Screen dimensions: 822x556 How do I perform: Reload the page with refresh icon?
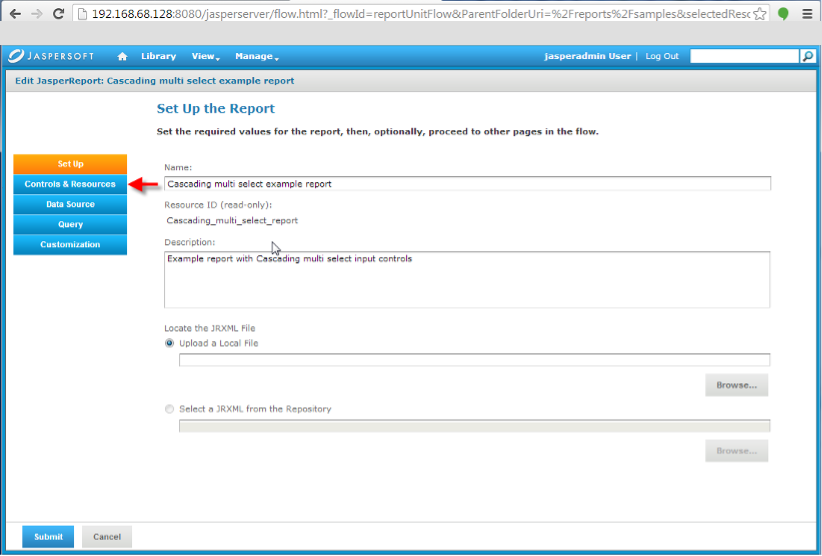point(58,14)
